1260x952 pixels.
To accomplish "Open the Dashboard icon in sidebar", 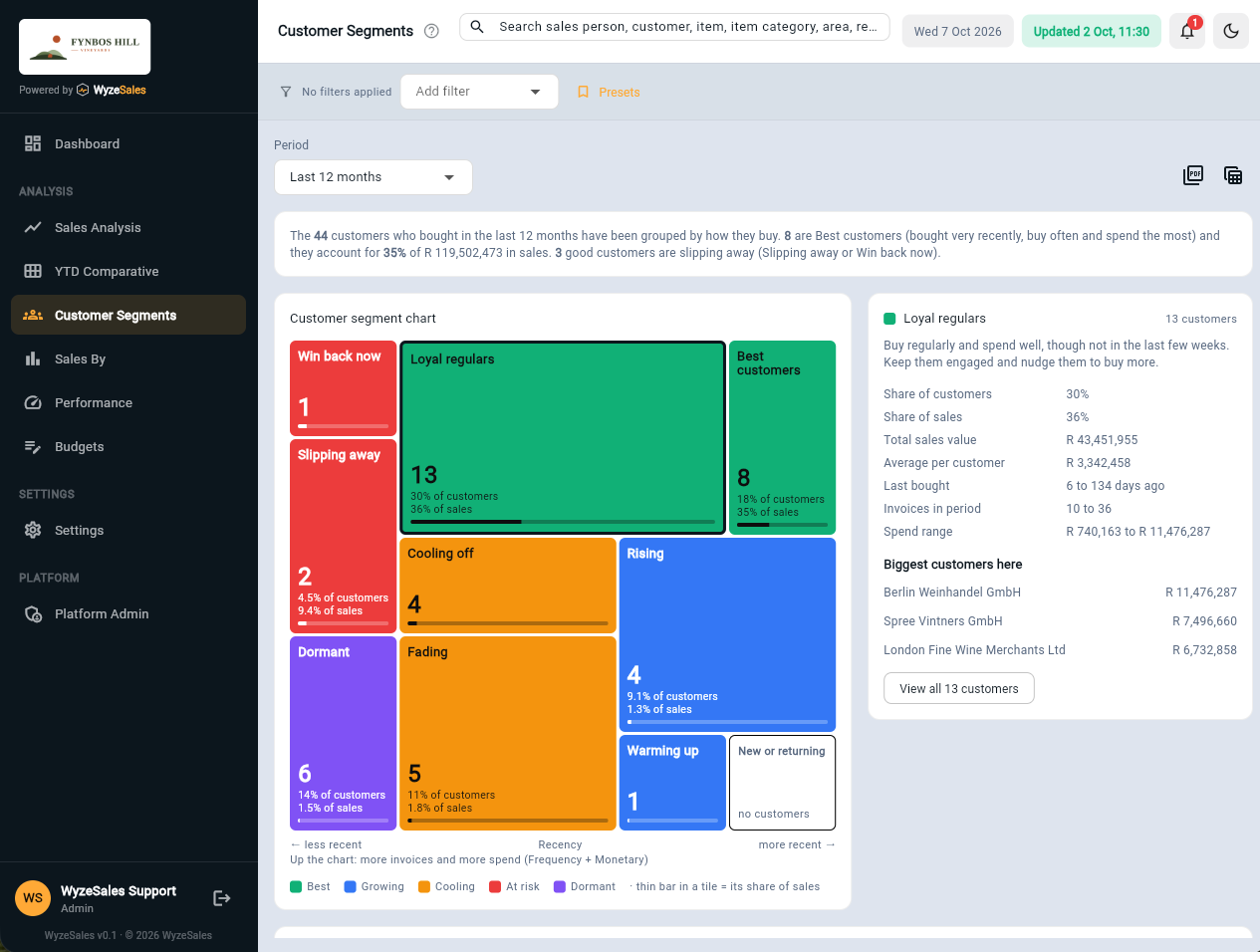I will (33, 143).
